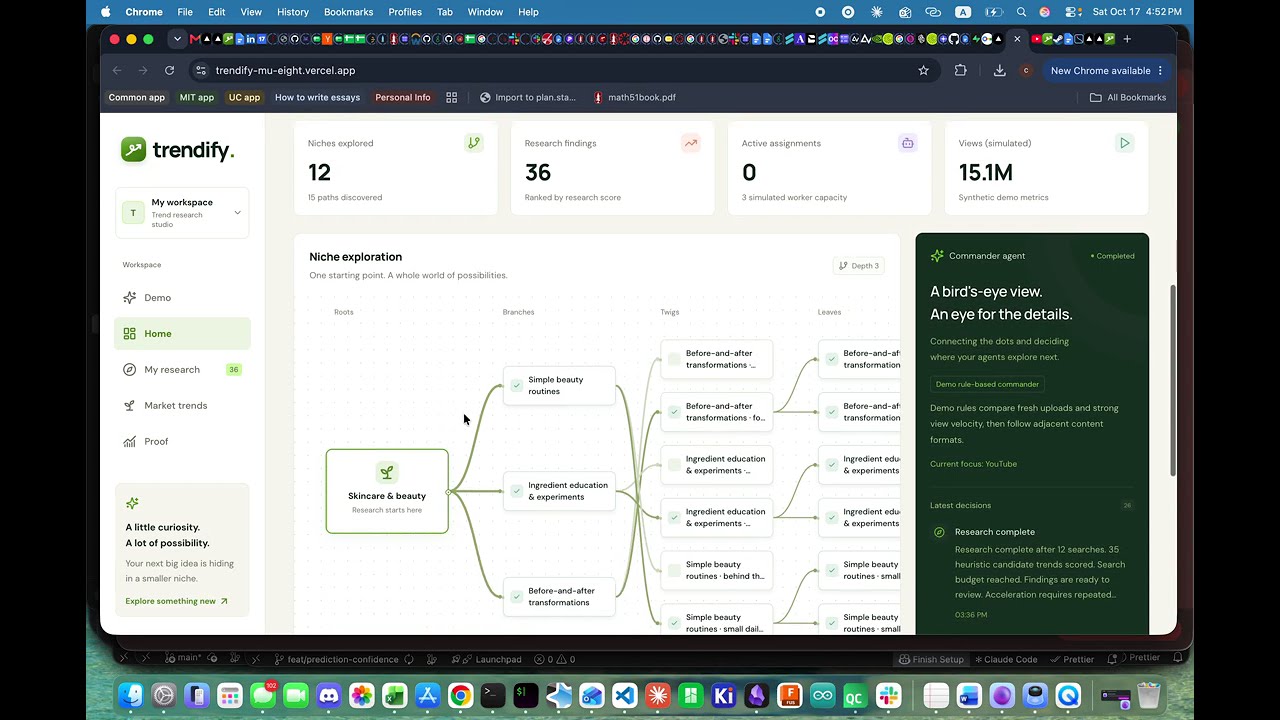Click the trend arrow icon on Research findings card
This screenshot has width=1280, height=720.
(690, 143)
